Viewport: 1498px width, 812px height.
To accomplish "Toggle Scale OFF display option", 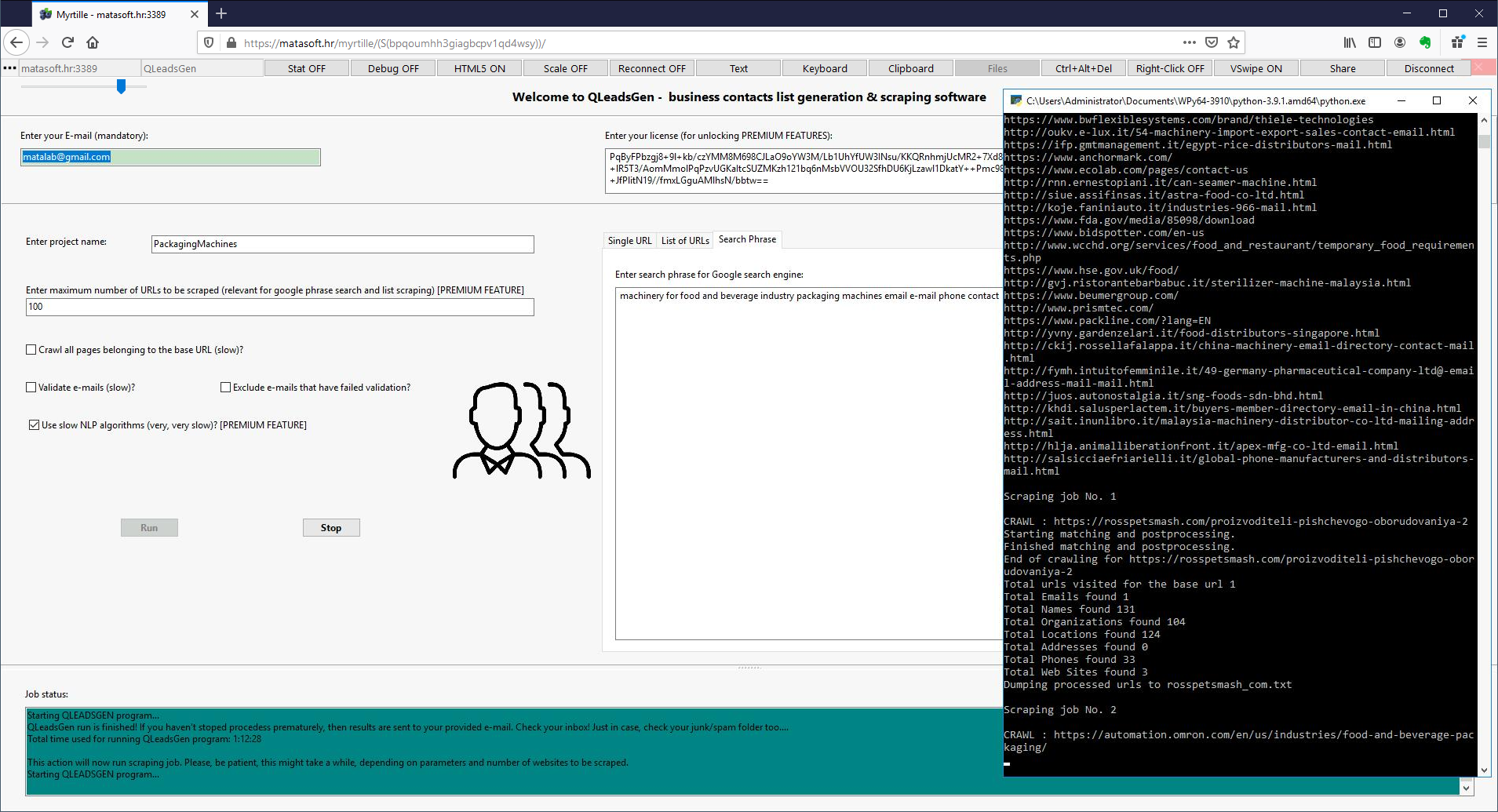I will click(566, 68).
